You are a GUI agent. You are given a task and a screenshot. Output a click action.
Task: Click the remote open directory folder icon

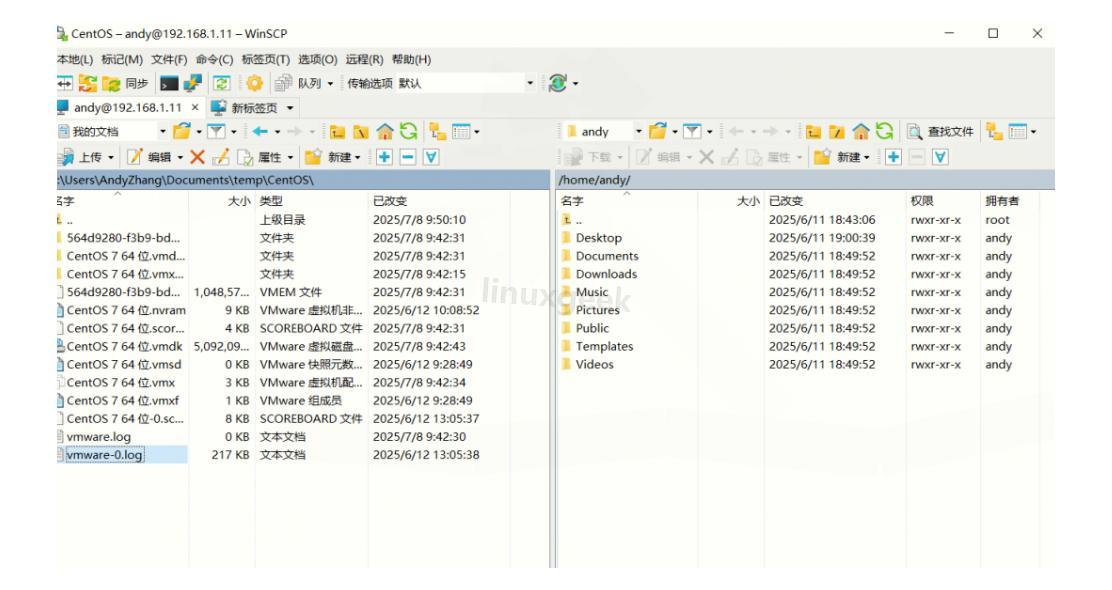pos(658,131)
